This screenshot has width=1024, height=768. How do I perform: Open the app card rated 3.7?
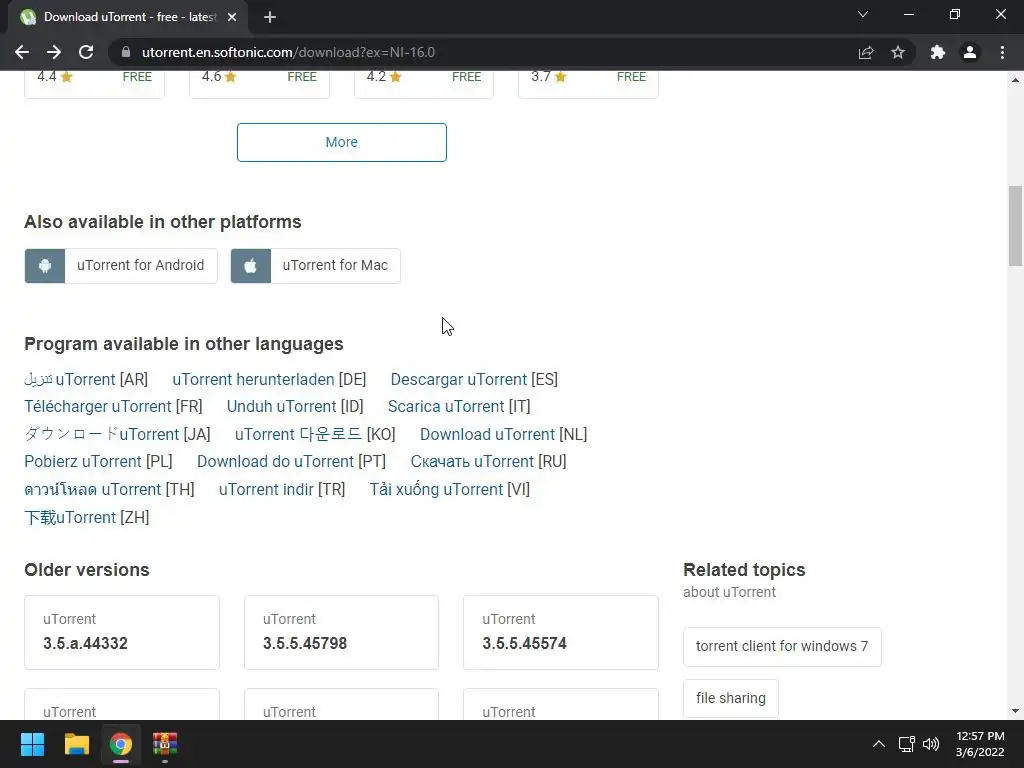pyautogui.click(x=588, y=84)
